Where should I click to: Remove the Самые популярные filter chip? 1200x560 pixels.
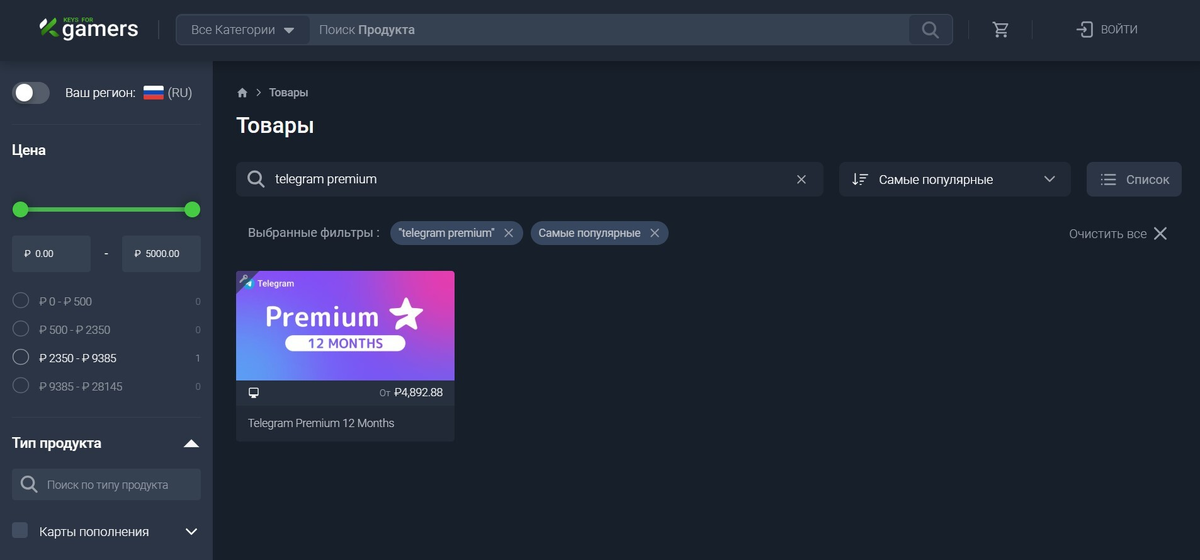click(654, 233)
